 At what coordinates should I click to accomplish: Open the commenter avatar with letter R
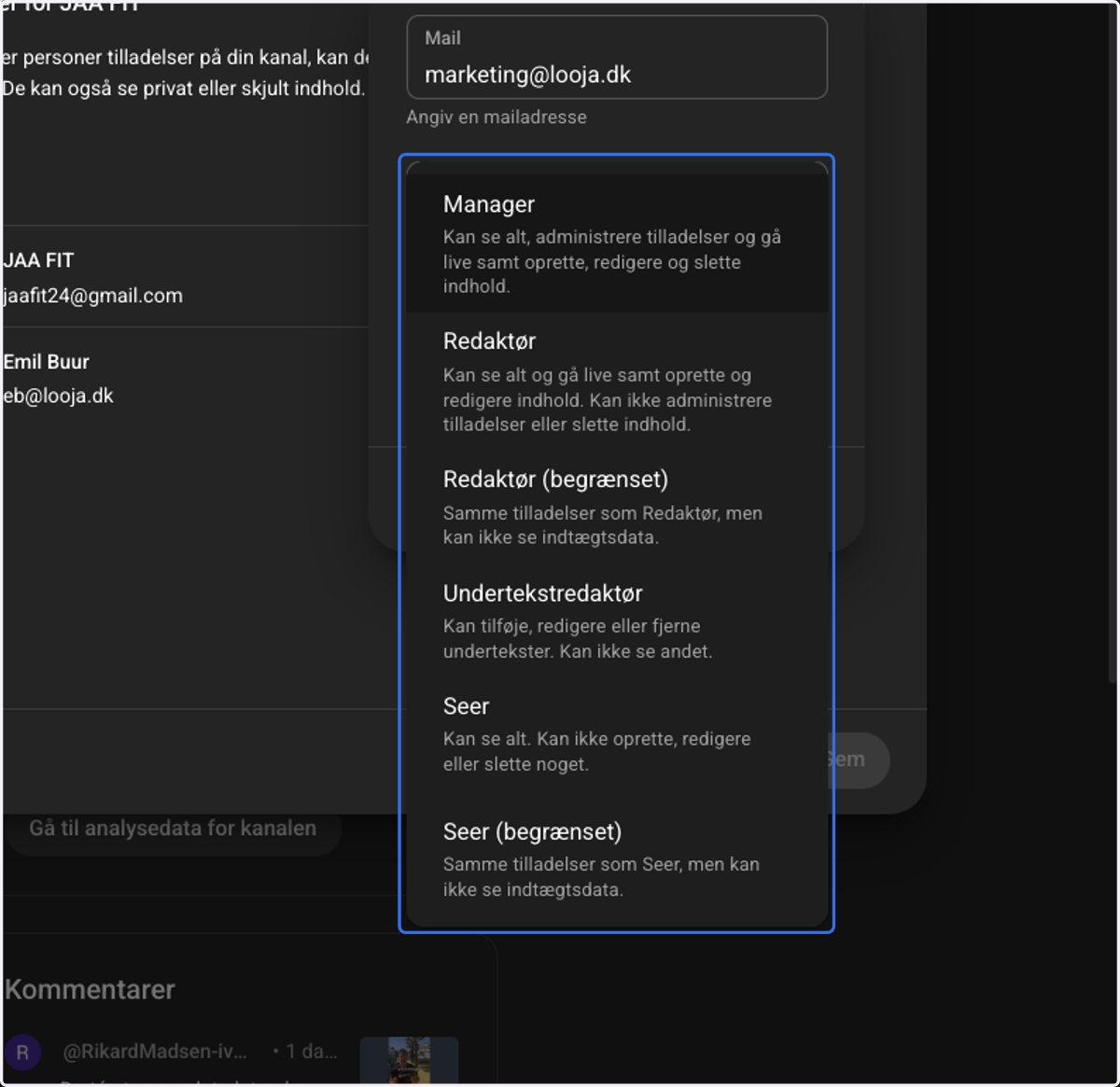(x=22, y=1052)
